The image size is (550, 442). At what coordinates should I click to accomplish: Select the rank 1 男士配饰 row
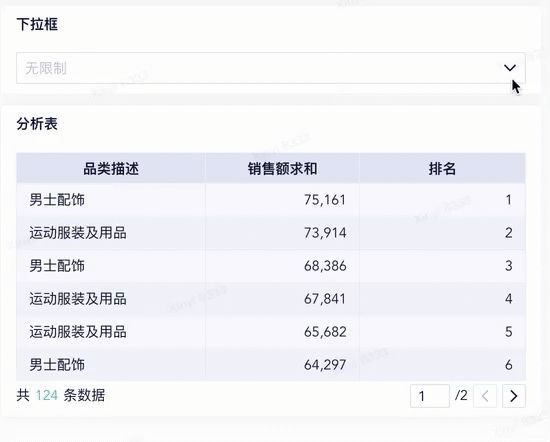[x=271, y=200]
